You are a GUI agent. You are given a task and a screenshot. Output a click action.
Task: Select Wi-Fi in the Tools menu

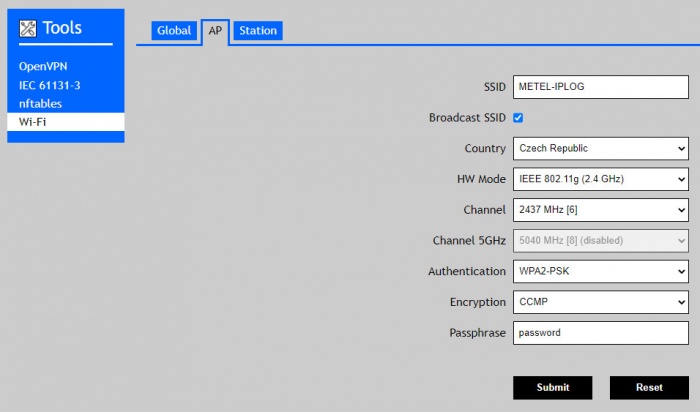point(33,122)
